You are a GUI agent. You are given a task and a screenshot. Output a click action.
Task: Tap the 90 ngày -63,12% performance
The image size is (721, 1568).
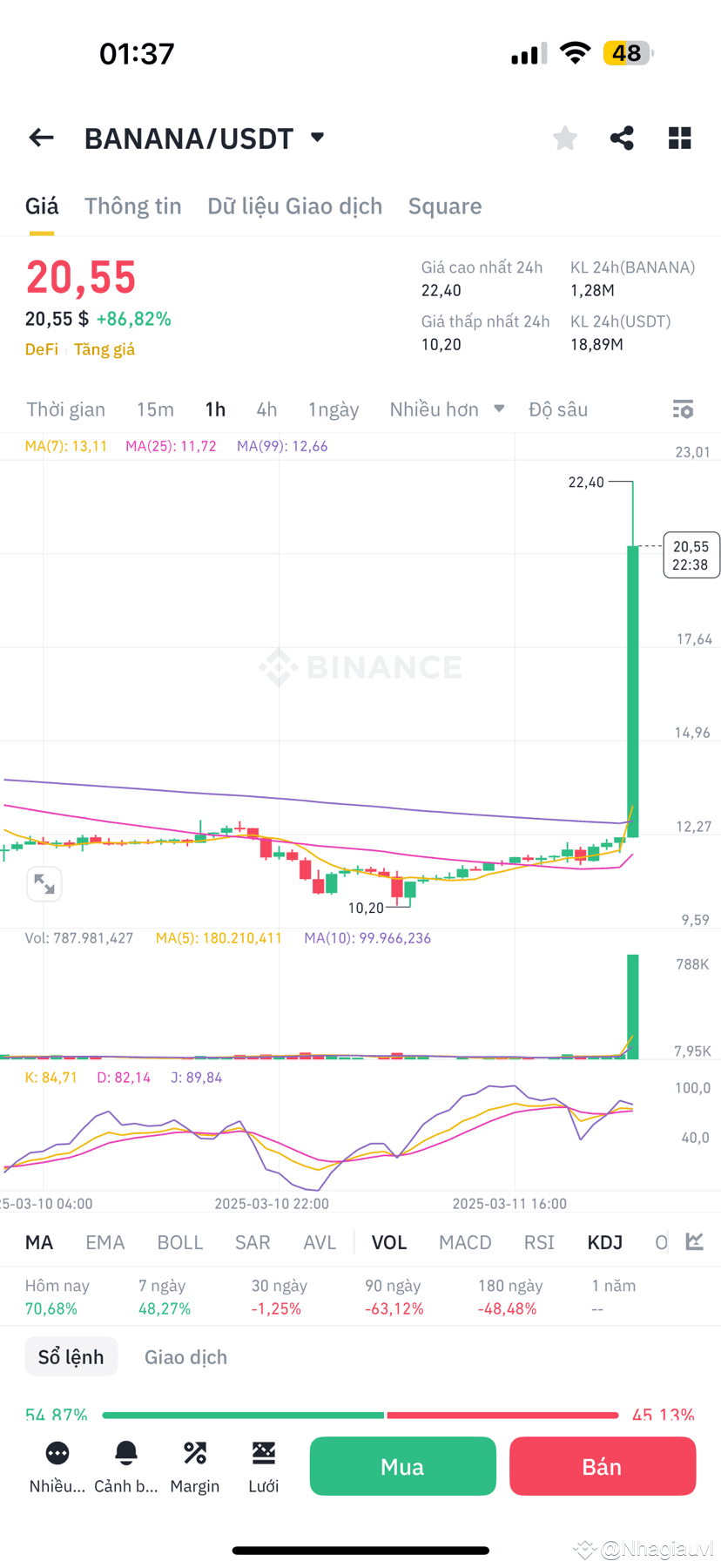click(x=394, y=1297)
